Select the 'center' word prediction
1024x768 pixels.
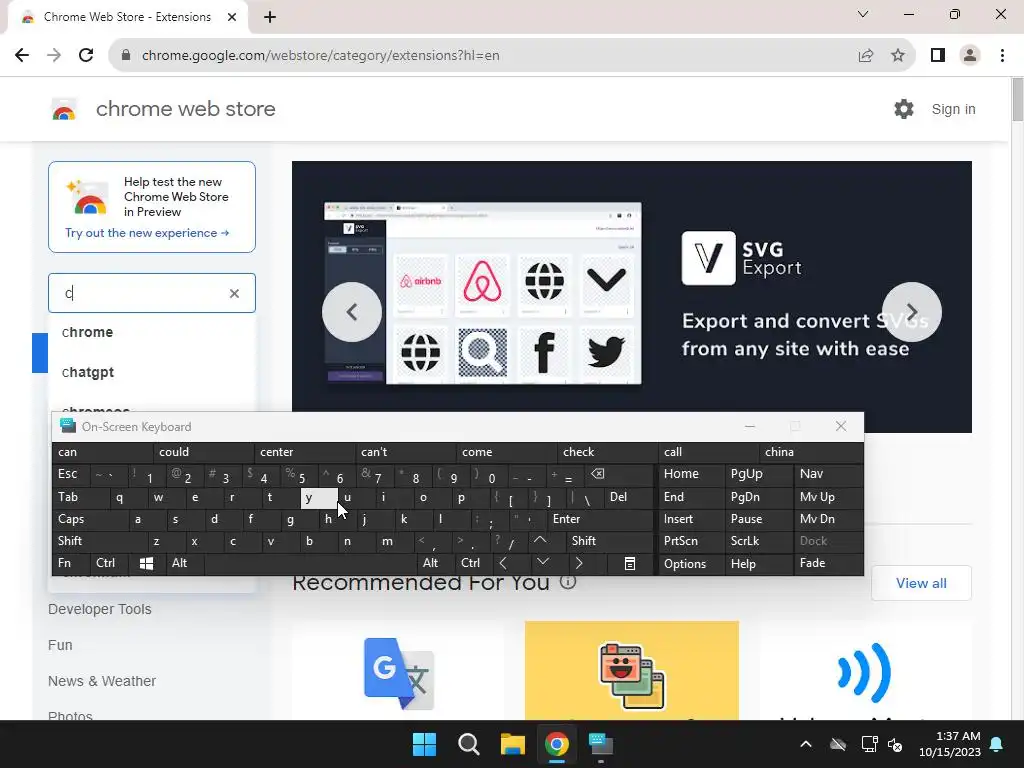point(304,452)
